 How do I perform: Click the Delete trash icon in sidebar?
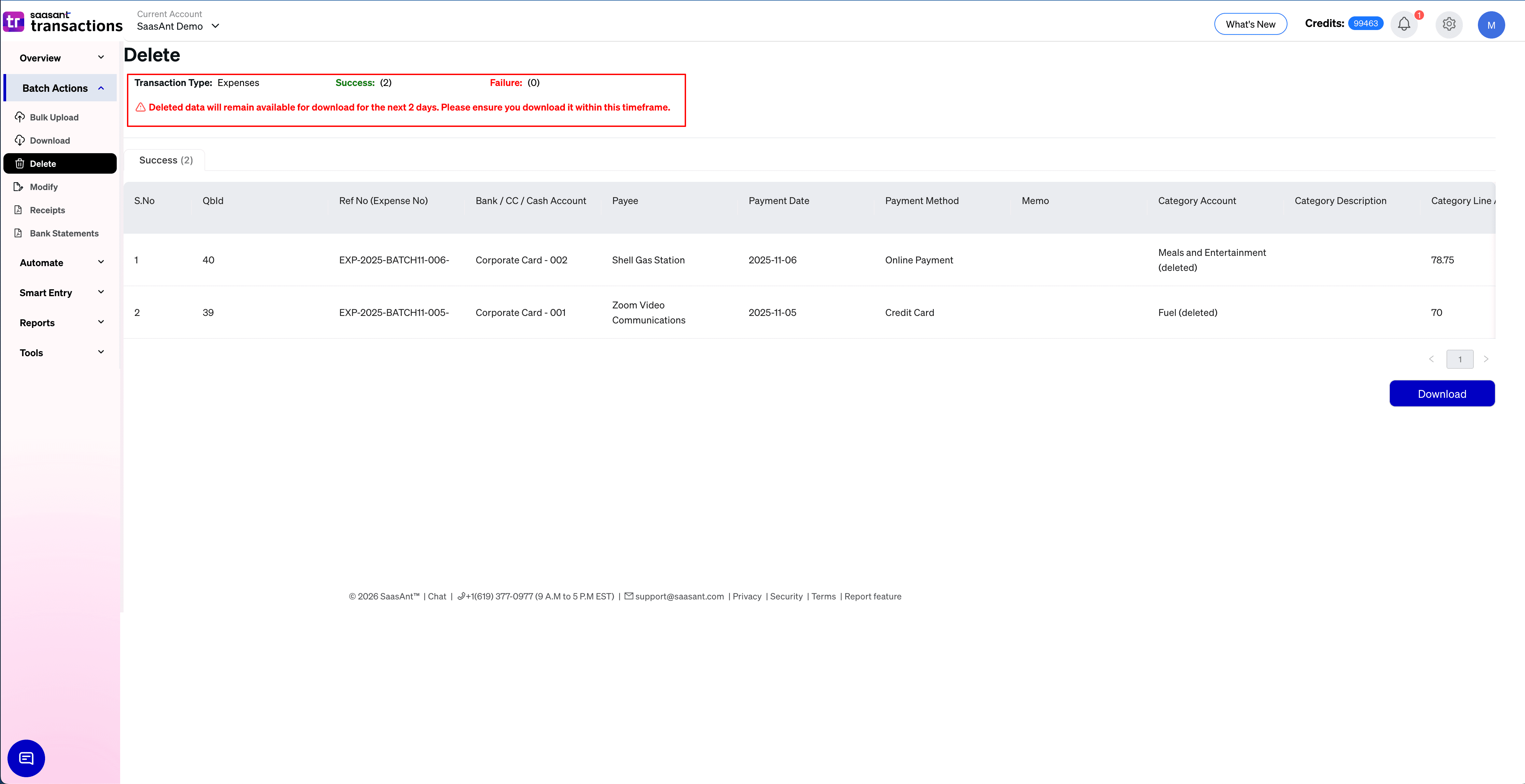pos(20,163)
